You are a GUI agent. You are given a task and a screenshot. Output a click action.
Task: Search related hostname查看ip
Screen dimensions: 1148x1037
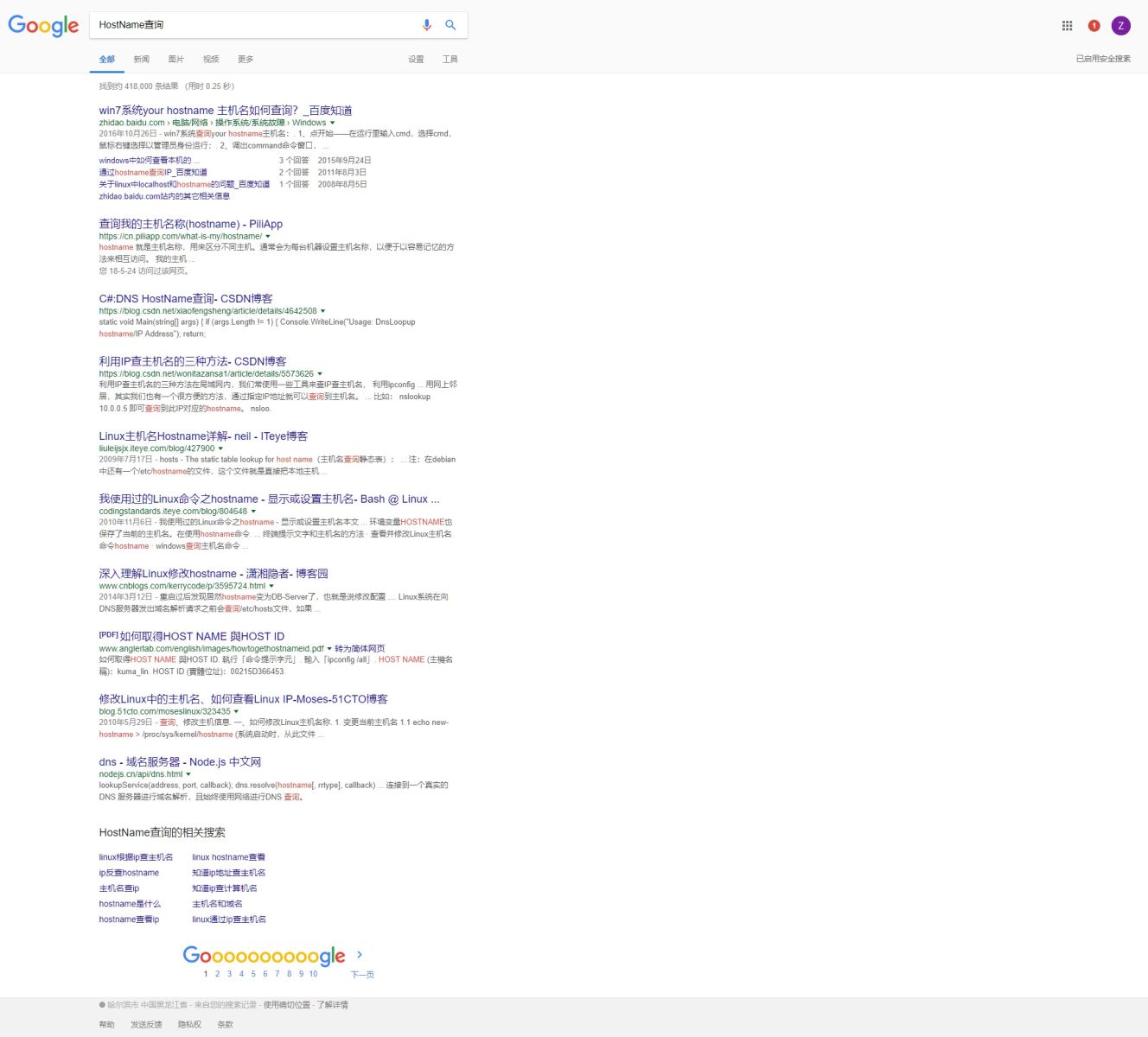[x=129, y=919]
